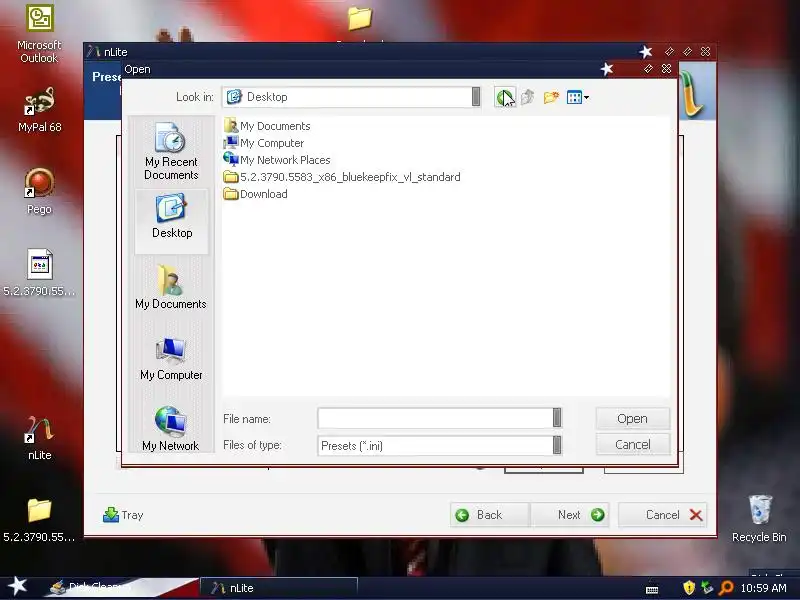The height and width of the screenshot is (600, 800).
Task: Expand the Files of type Presets dropdown
Action: pyautogui.click(x=557, y=445)
